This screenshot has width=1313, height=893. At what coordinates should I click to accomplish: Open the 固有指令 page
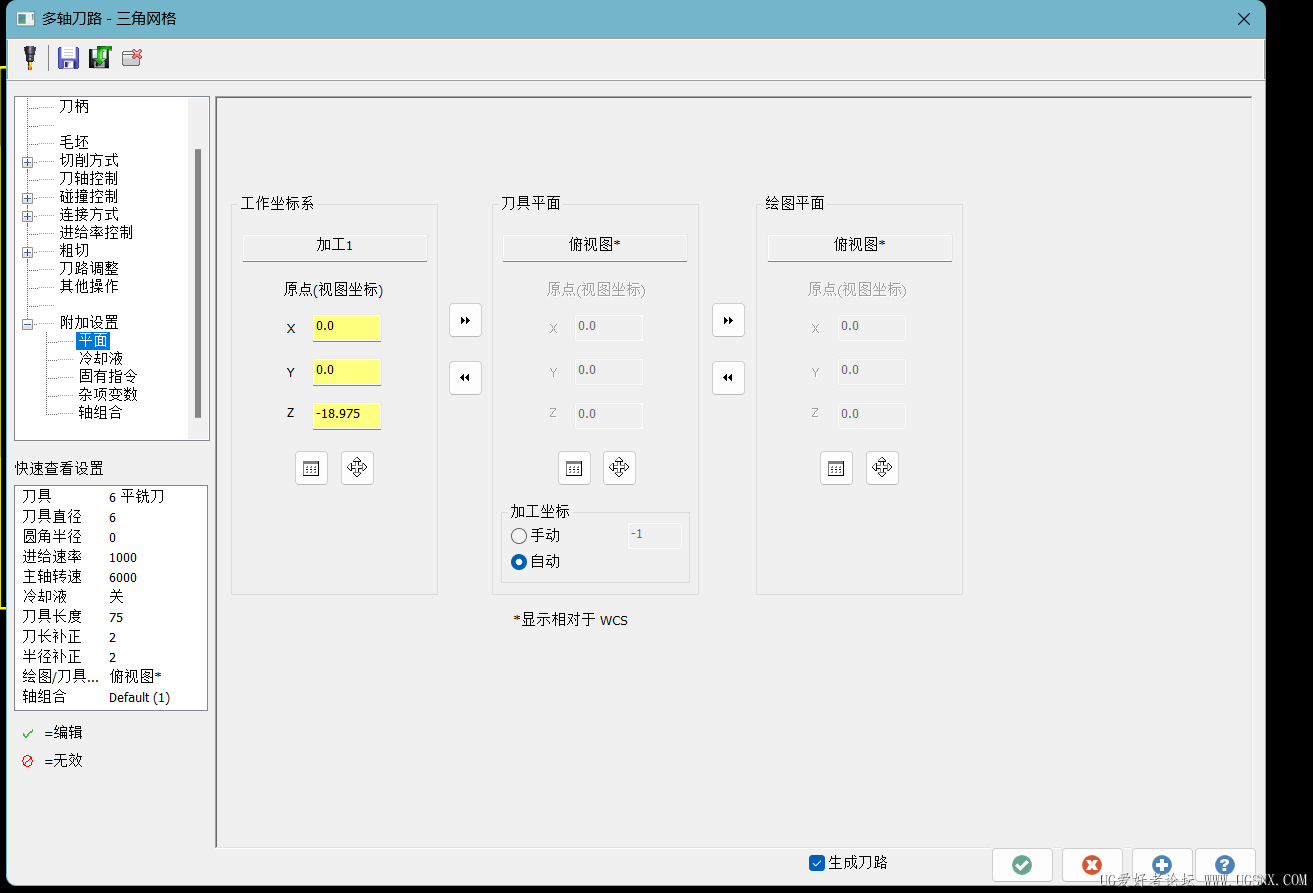(108, 376)
